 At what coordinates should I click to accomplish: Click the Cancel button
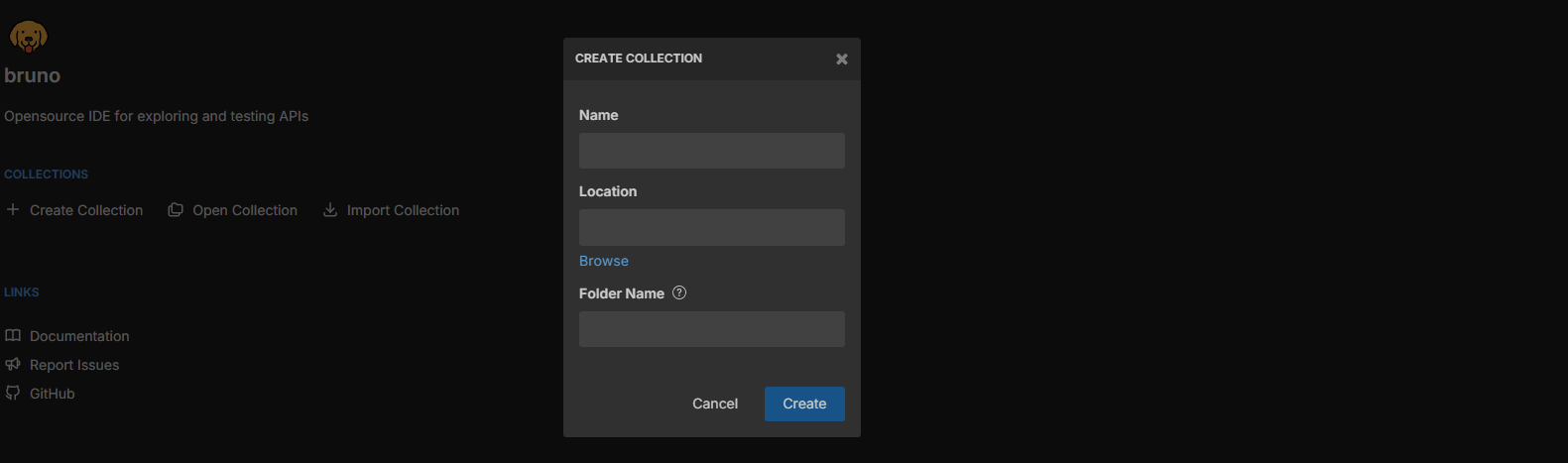(715, 404)
